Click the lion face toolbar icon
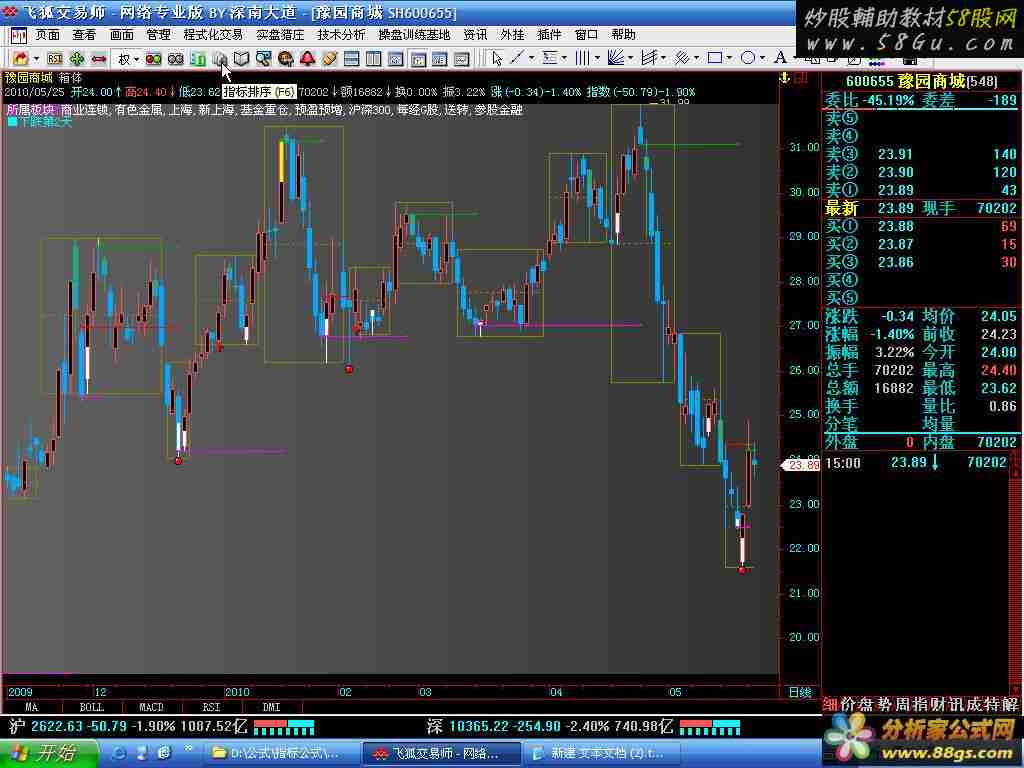 [x=285, y=59]
